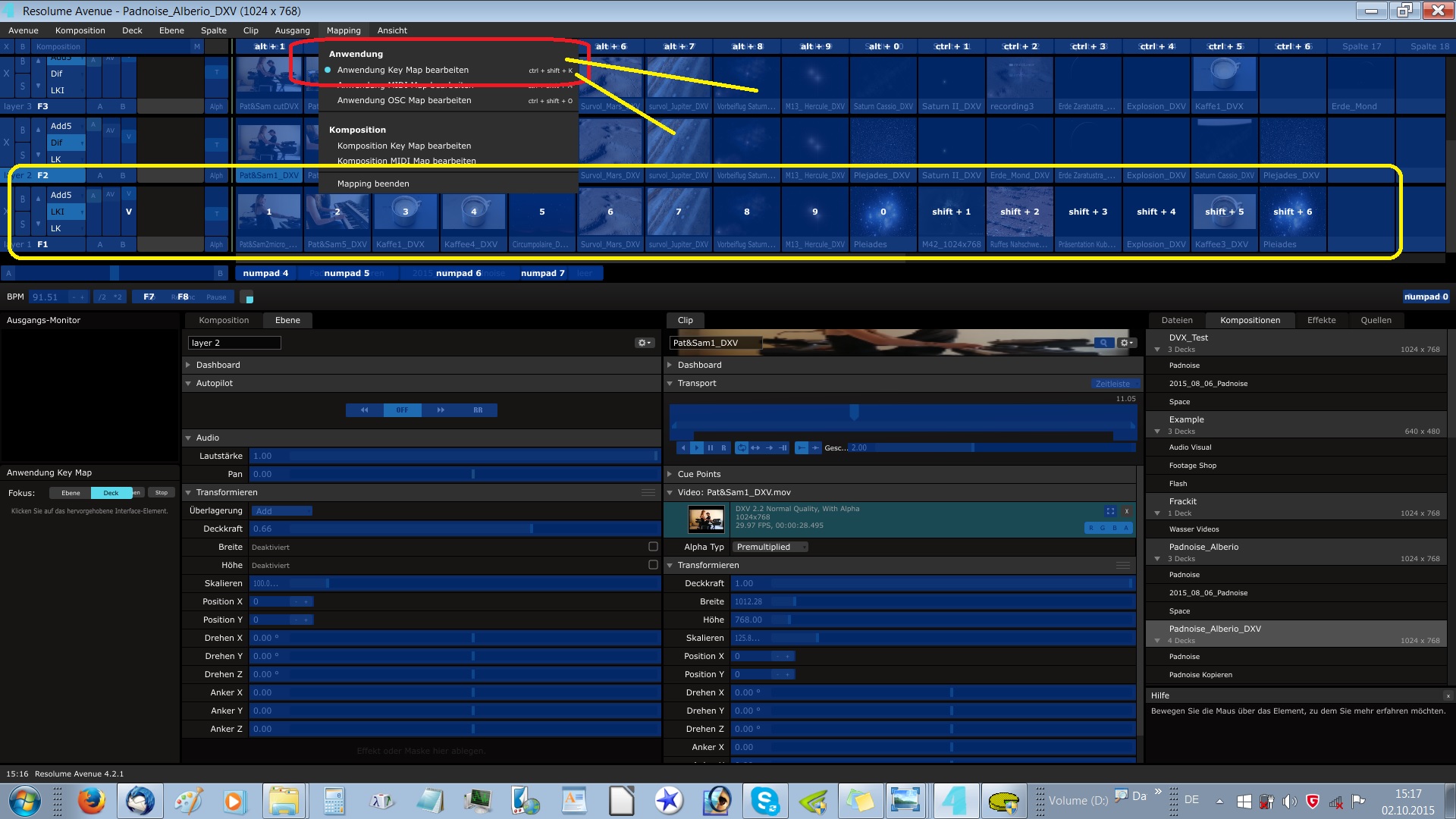Image resolution: width=1456 pixels, height=819 pixels.
Task: Click the clip fullscreen resize icon
Action: 1110,511
